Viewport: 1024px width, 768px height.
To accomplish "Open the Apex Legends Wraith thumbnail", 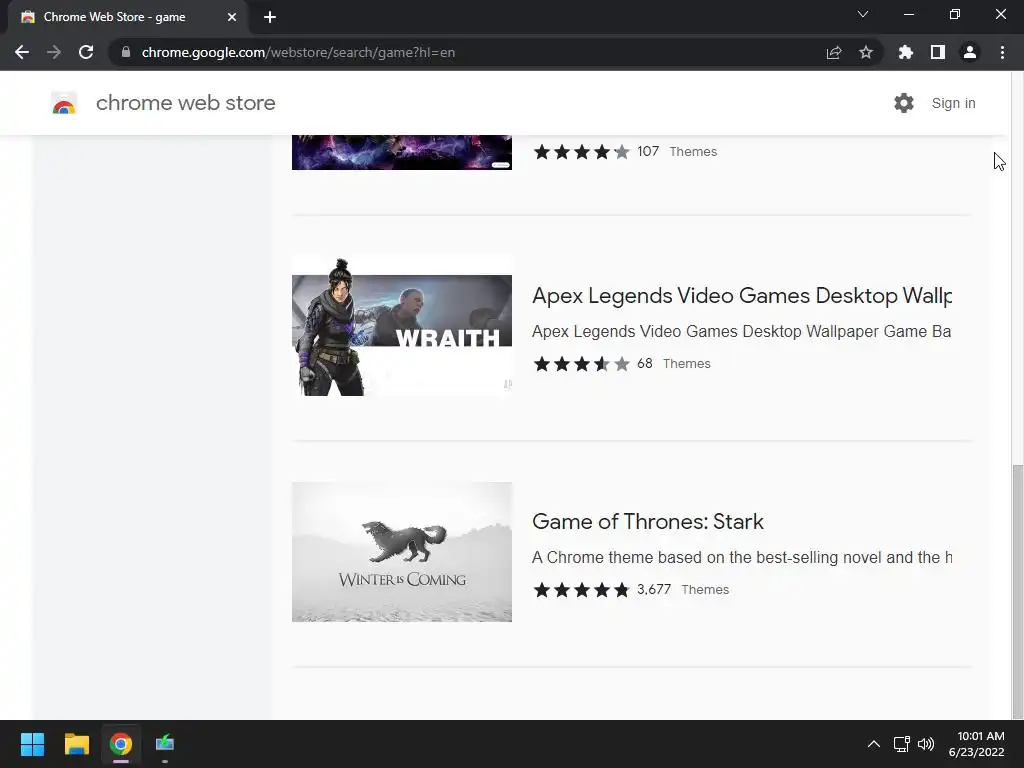I will 402,327.
